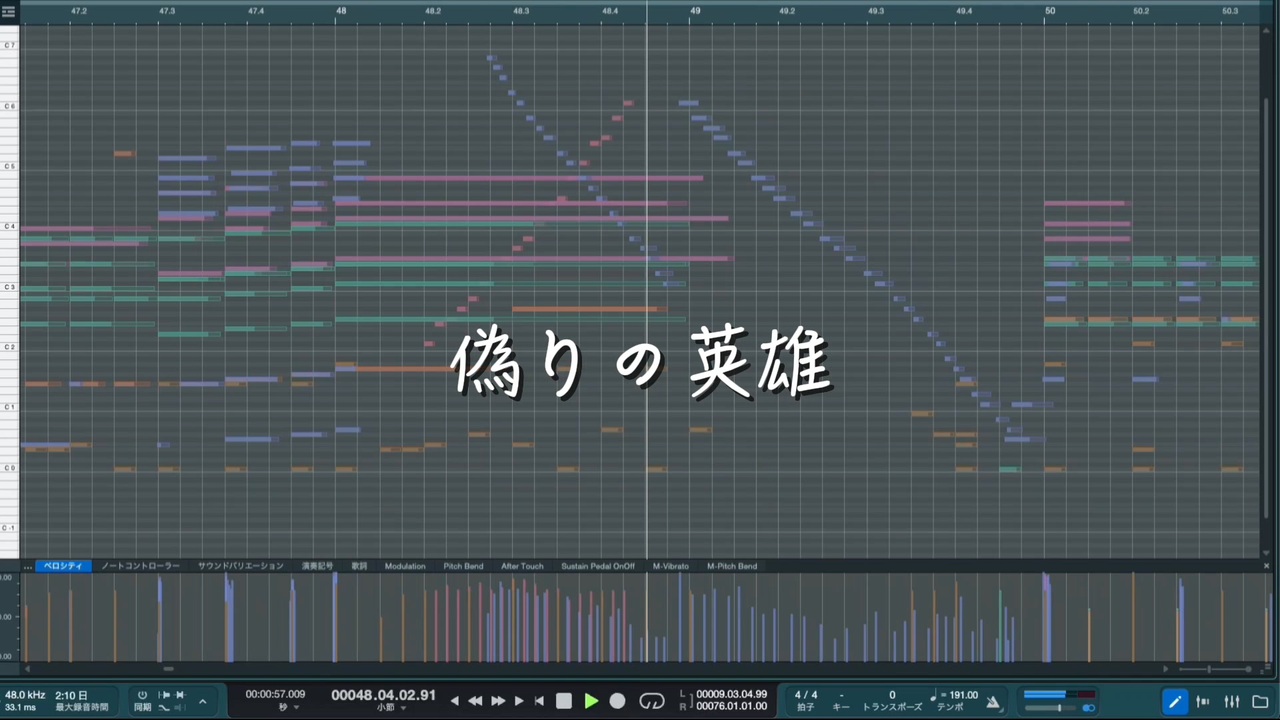This screenshot has height=720, width=1280.
Task: Close the controller lane with the X
Action: click(x=1267, y=566)
